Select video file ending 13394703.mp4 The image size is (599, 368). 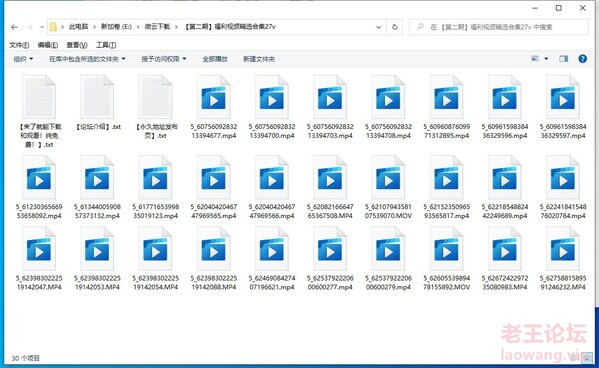[330, 107]
